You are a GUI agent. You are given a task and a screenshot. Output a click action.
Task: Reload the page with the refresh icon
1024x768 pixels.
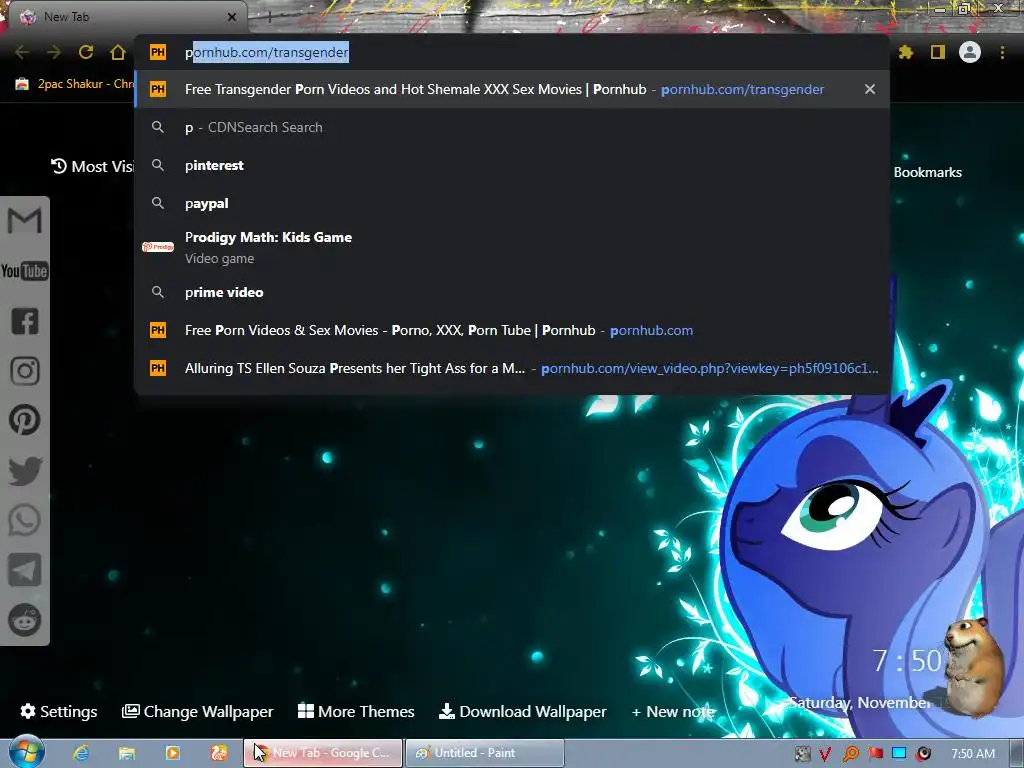(x=86, y=52)
